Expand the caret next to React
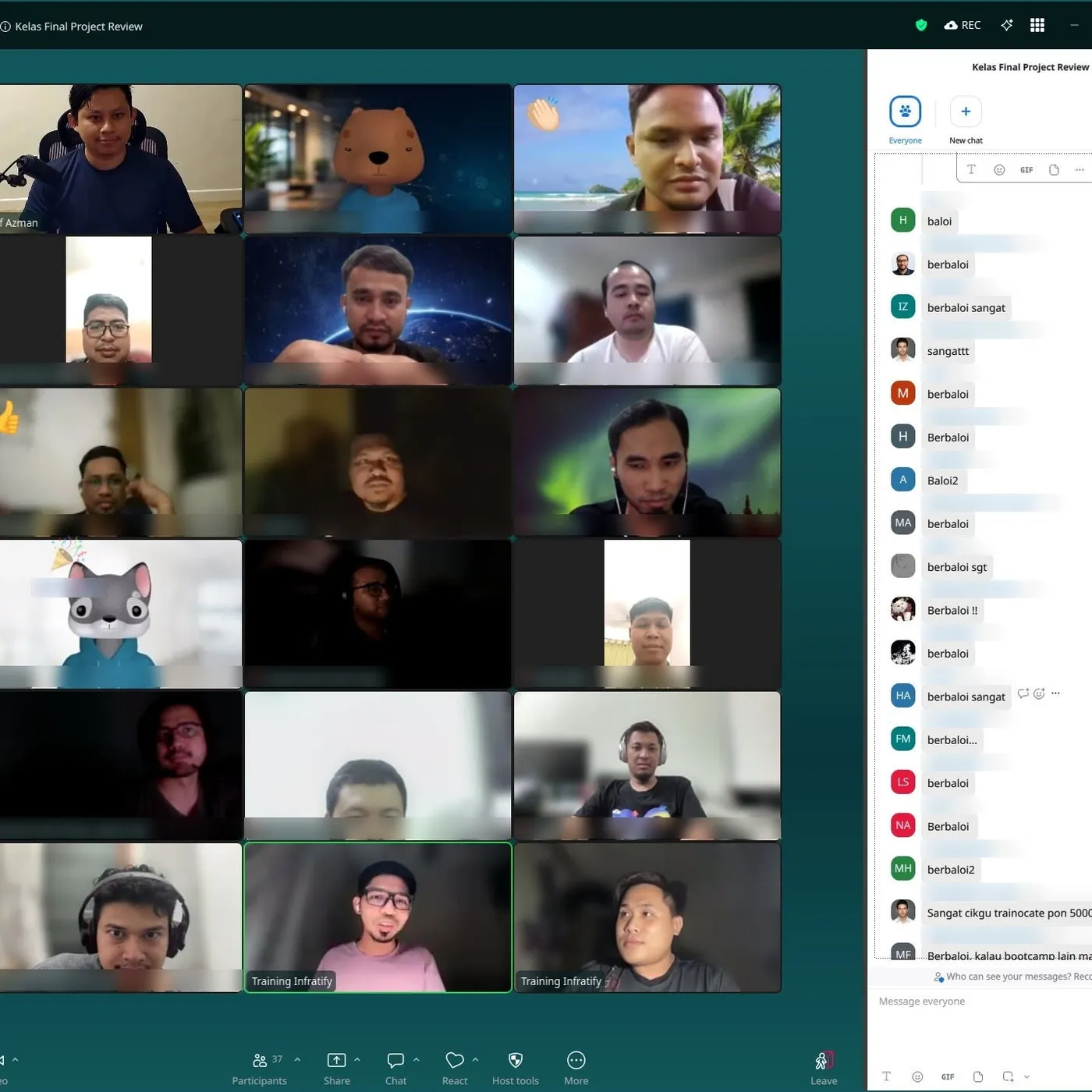Viewport: 1092px width, 1092px height. 475,1059
